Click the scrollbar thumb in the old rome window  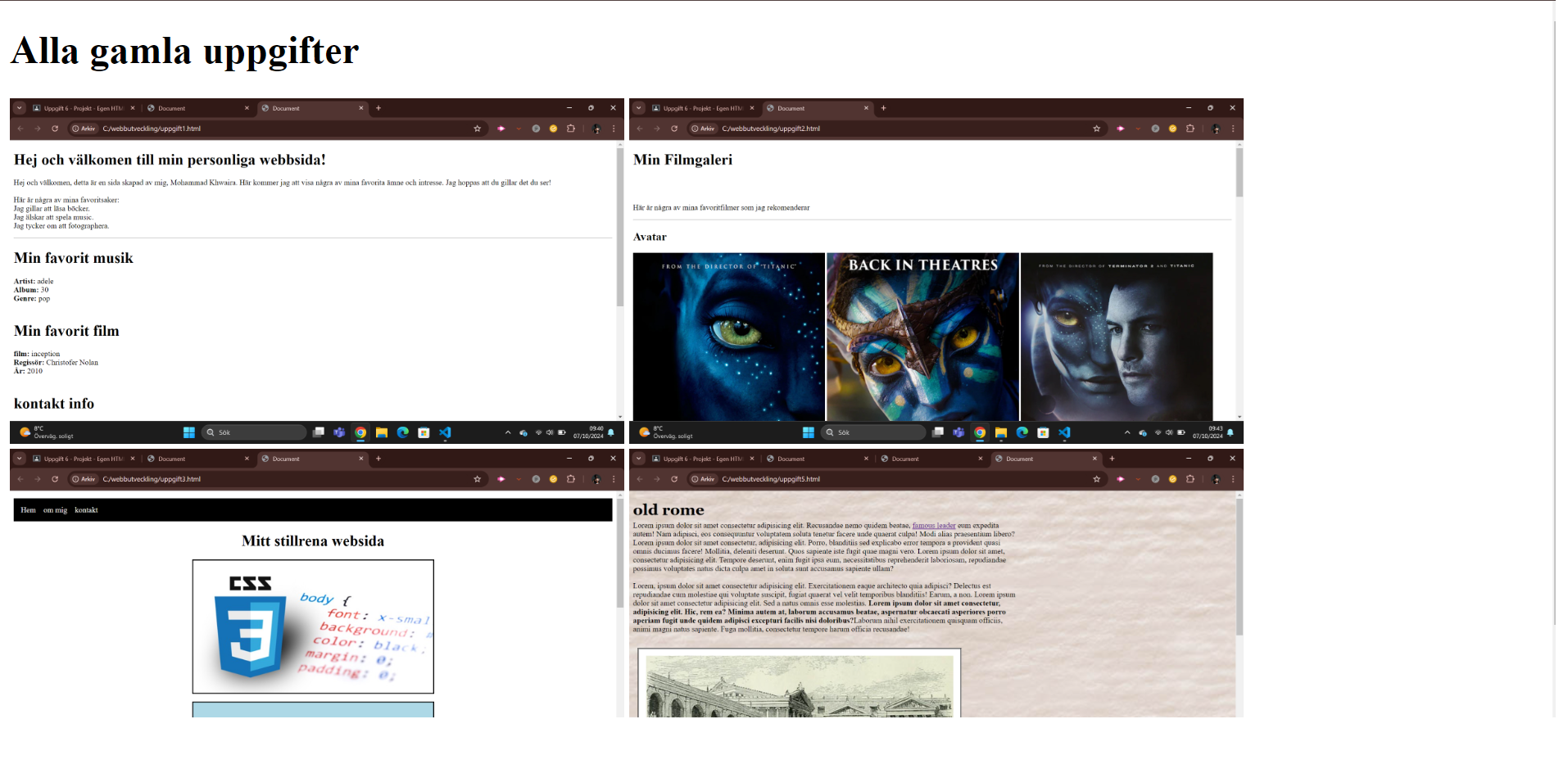tap(1239, 567)
